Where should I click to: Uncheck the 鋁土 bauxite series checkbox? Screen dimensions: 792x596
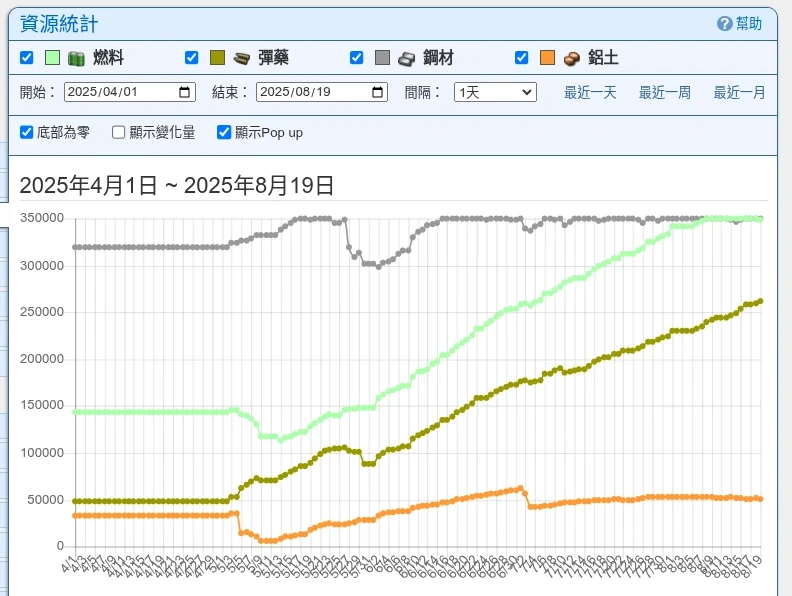pyautogui.click(x=522, y=58)
